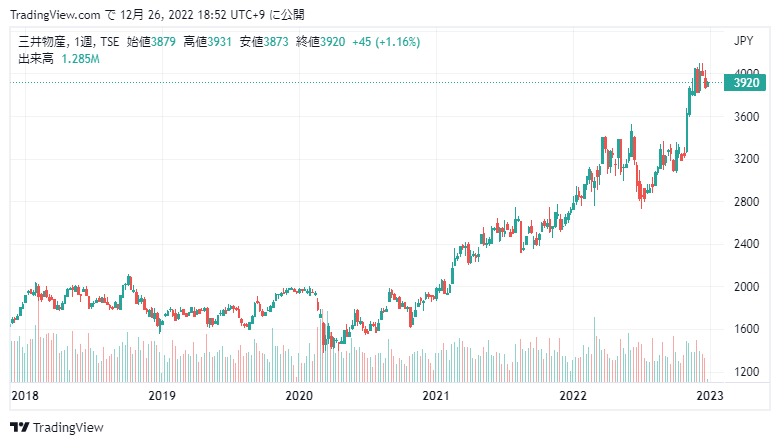This screenshot has height=445, width=780.
Task: Click the 安値3873 low value
Action: (x=264, y=42)
